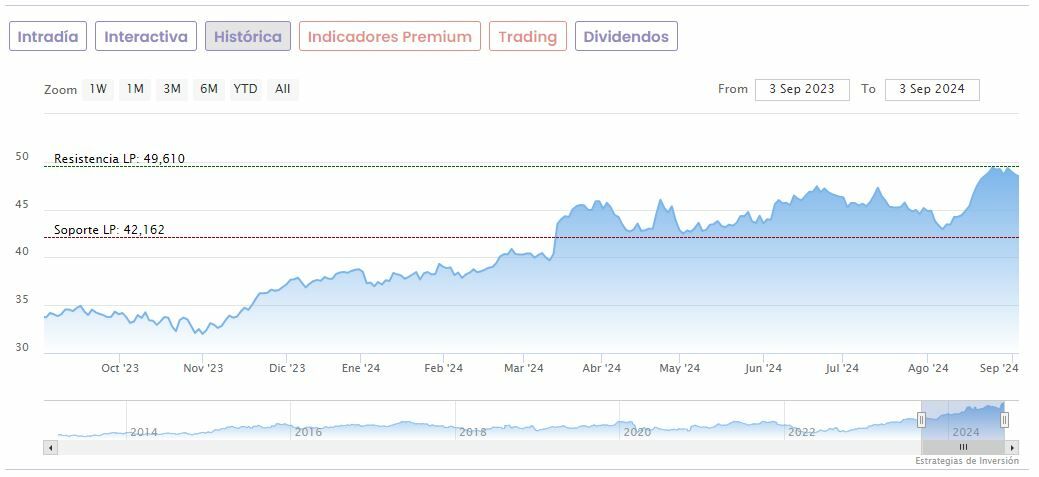Select the Histórica tab

[x=248, y=37]
